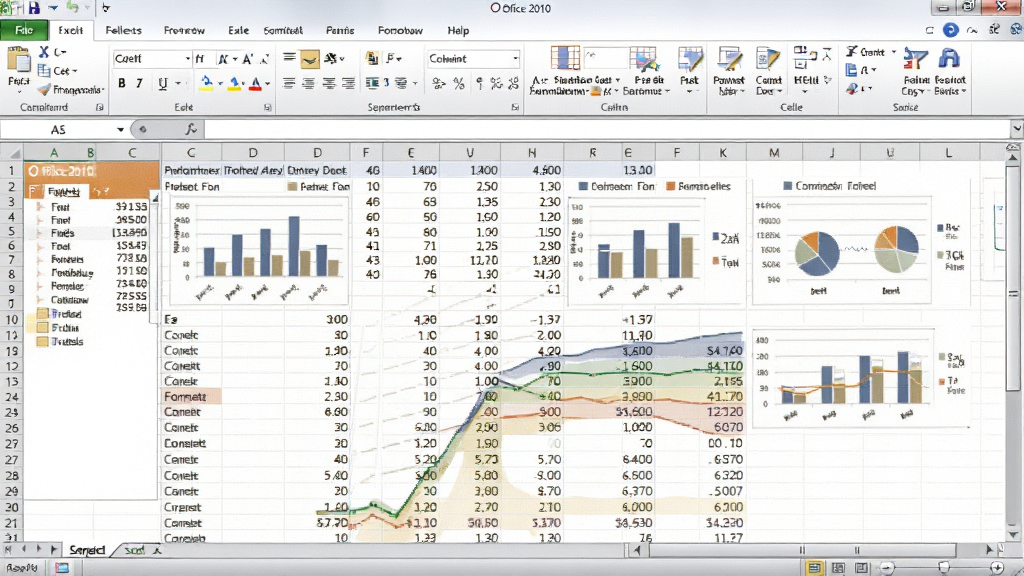Click the Frrelisd folder in the left pane
The image size is (1024, 576).
pyautogui.click(x=58, y=314)
